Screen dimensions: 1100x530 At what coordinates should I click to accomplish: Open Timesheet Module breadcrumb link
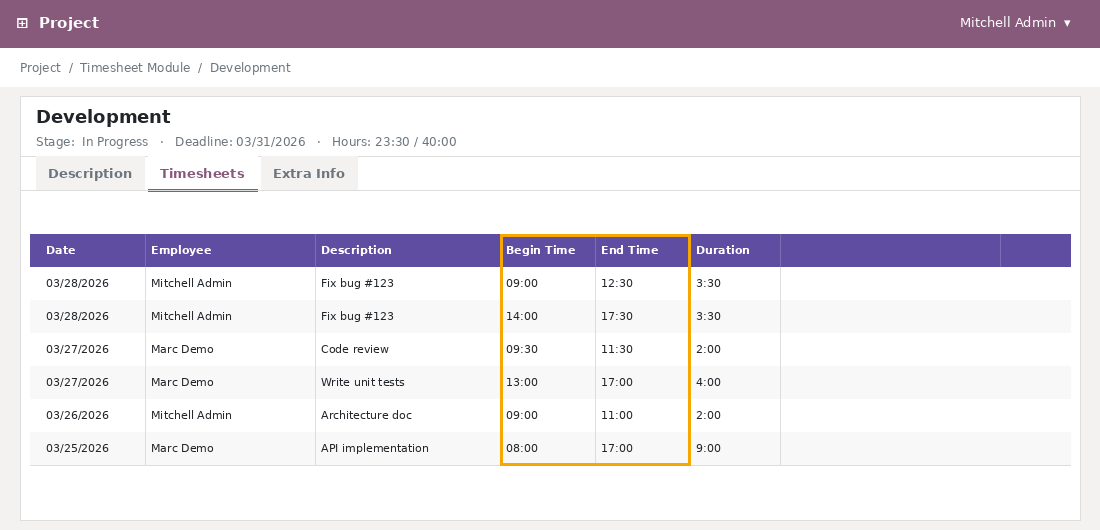135,67
